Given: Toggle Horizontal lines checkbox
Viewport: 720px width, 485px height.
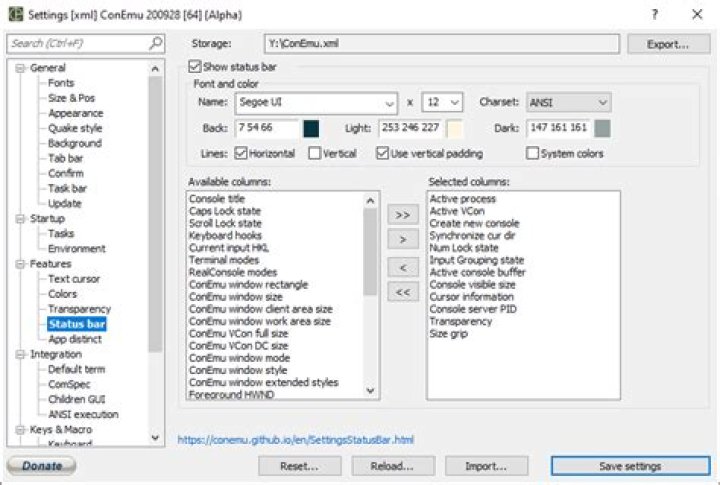Looking at the screenshot, I should tap(241, 153).
